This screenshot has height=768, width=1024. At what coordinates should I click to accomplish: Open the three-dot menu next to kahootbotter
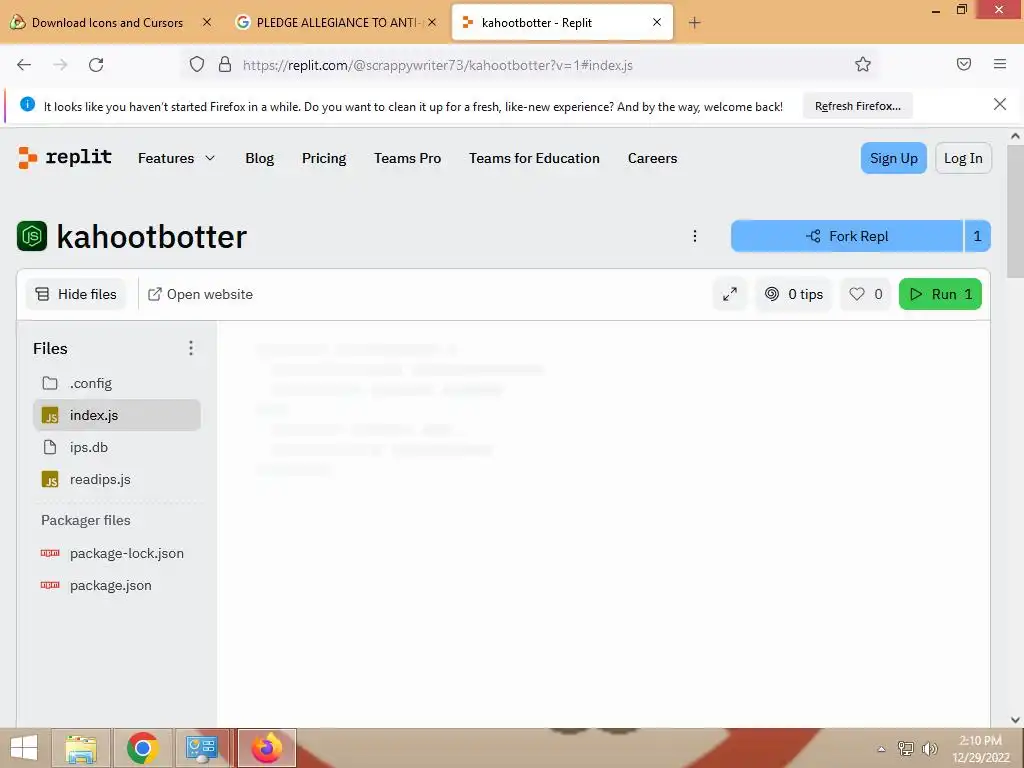695,236
